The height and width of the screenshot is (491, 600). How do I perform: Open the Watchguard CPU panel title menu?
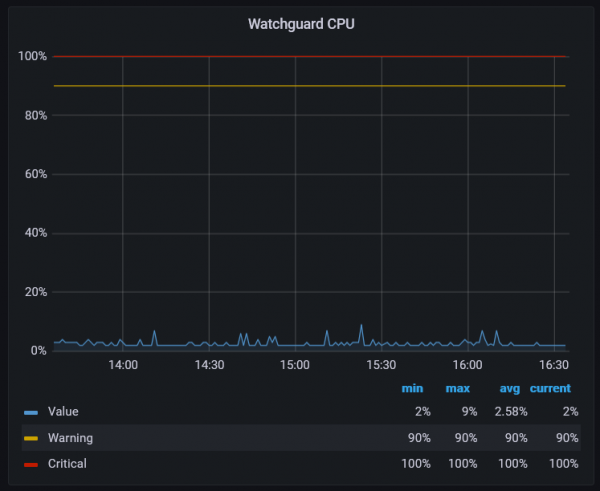pos(300,24)
